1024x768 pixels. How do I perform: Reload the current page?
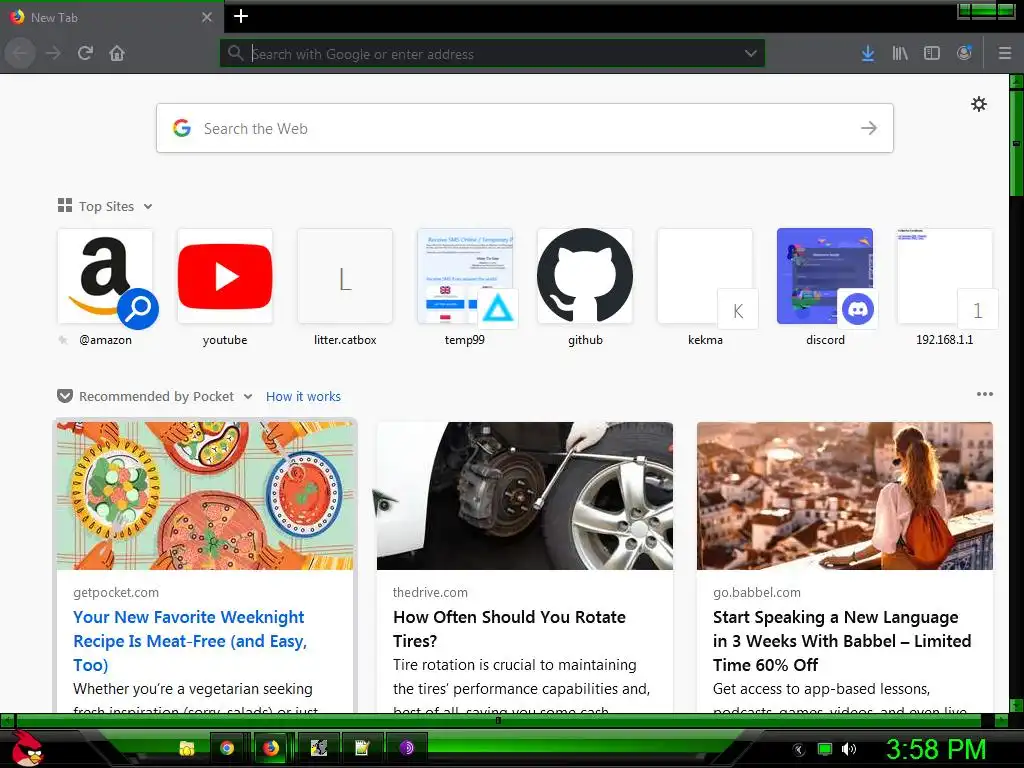(85, 53)
